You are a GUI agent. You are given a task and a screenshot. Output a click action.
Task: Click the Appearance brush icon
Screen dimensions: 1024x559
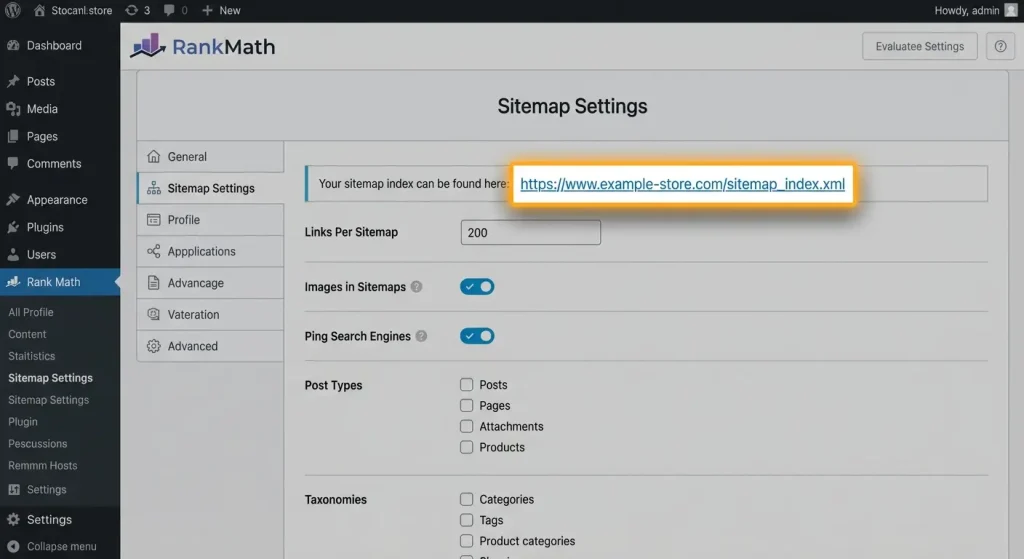[x=13, y=200]
